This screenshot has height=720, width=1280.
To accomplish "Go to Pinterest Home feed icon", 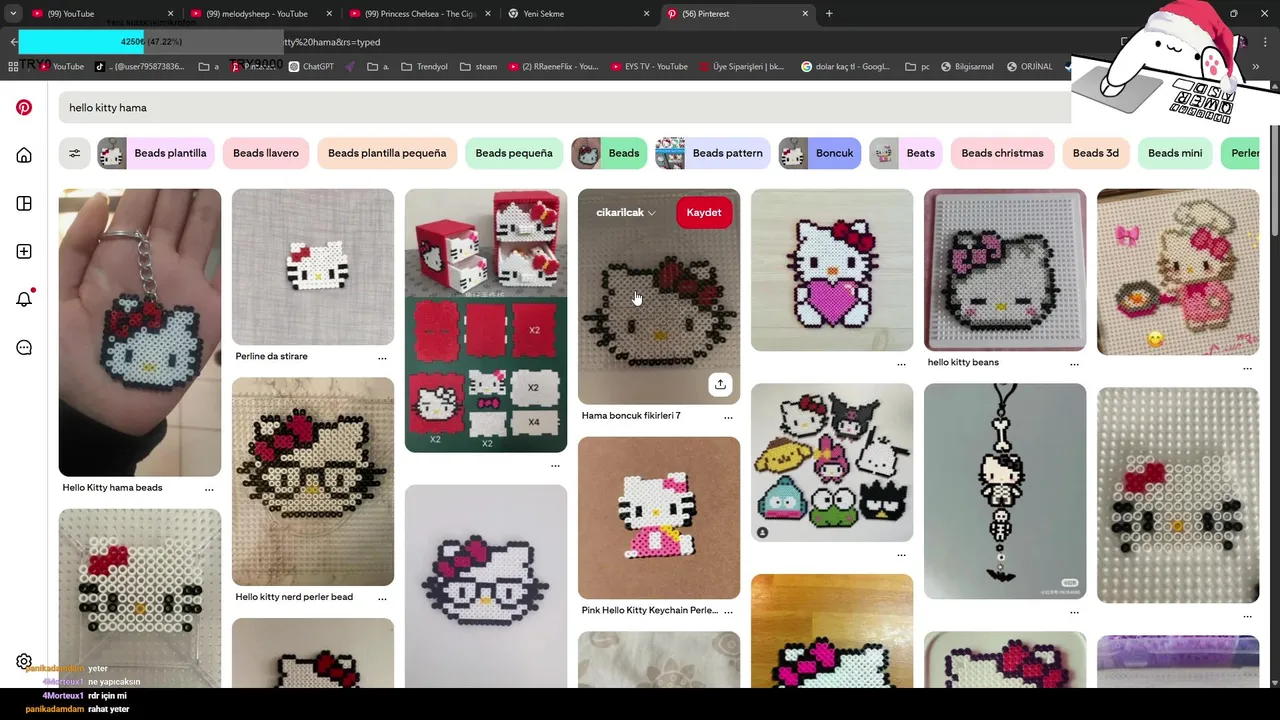I will click(24, 155).
